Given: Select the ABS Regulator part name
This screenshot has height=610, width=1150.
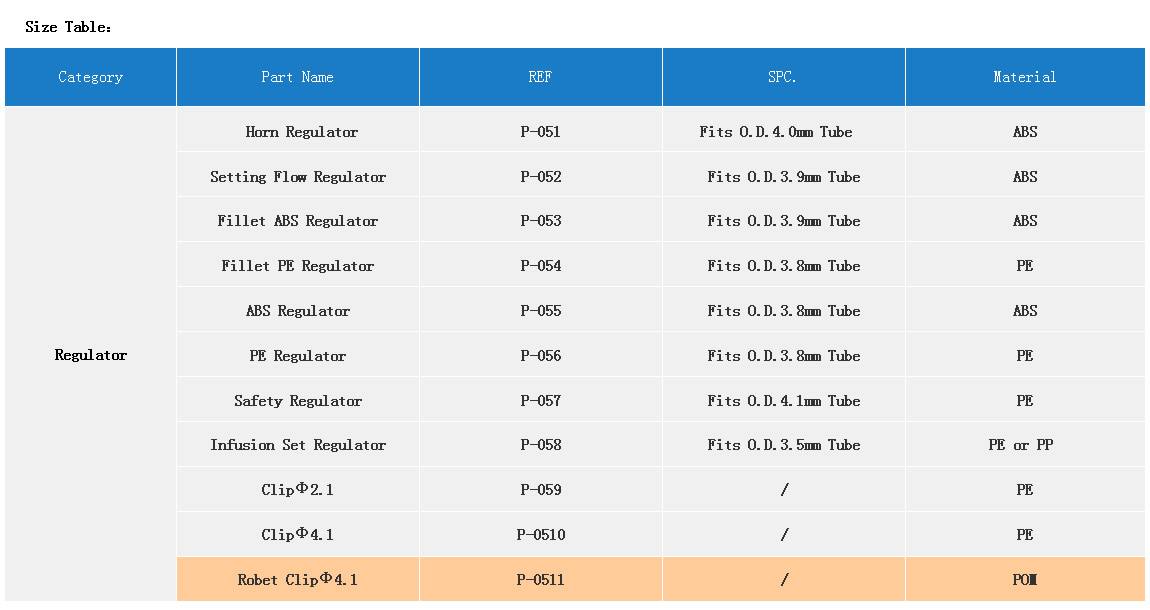Looking at the screenshot, I should point(298,311).
